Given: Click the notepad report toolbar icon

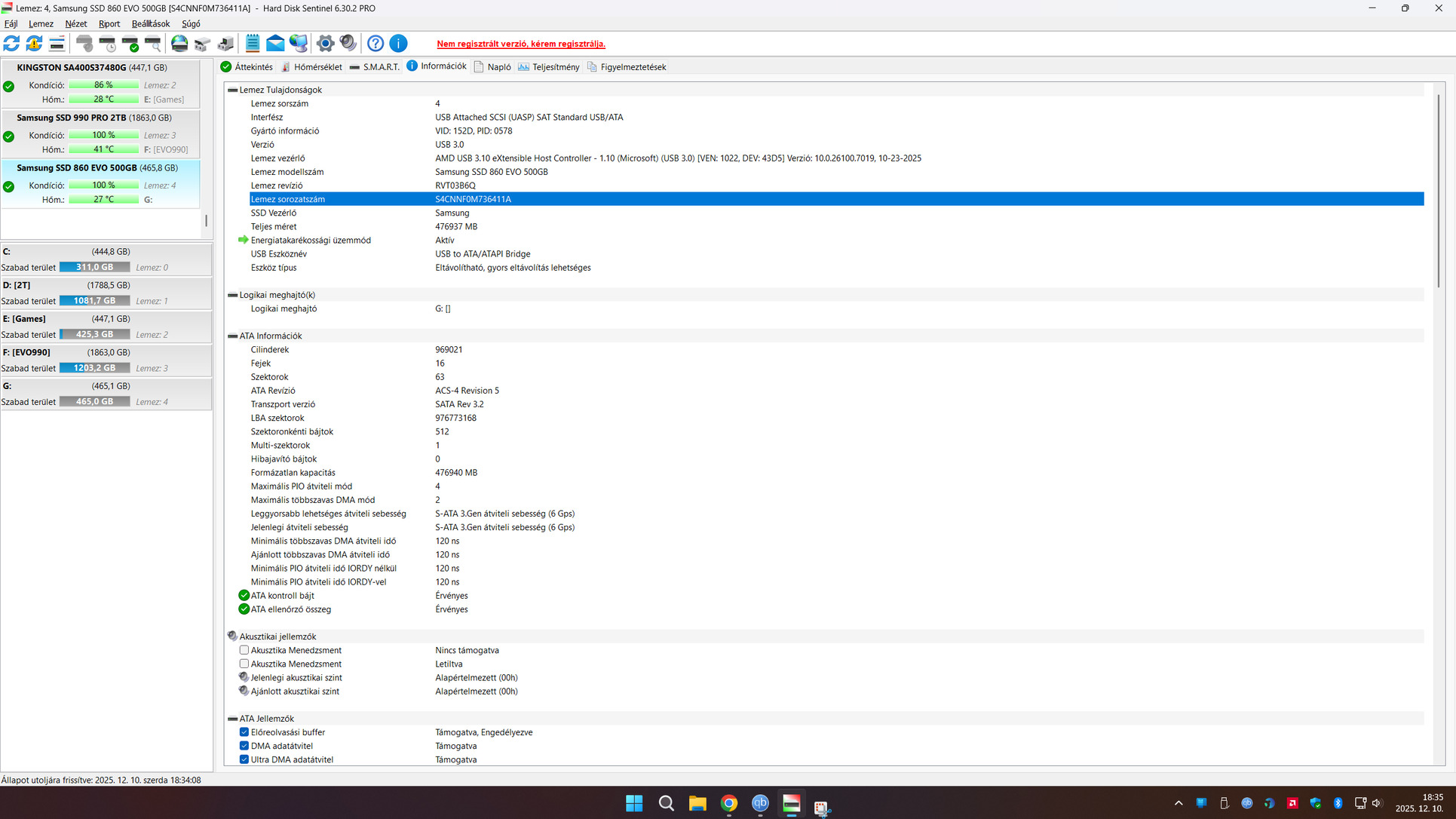Looking at the screenshot, I should coord(253,44).
